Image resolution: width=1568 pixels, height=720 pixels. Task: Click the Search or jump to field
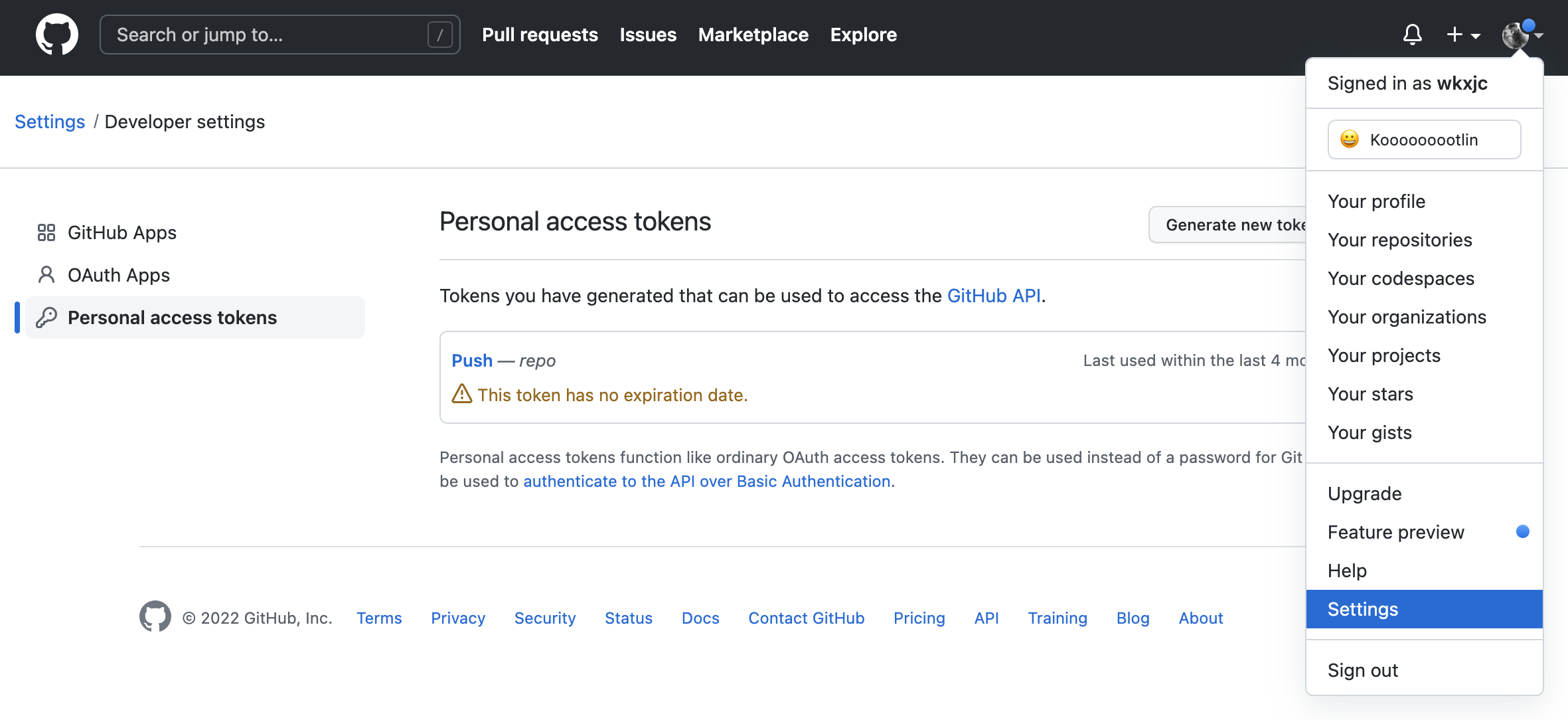pos(266,35)
